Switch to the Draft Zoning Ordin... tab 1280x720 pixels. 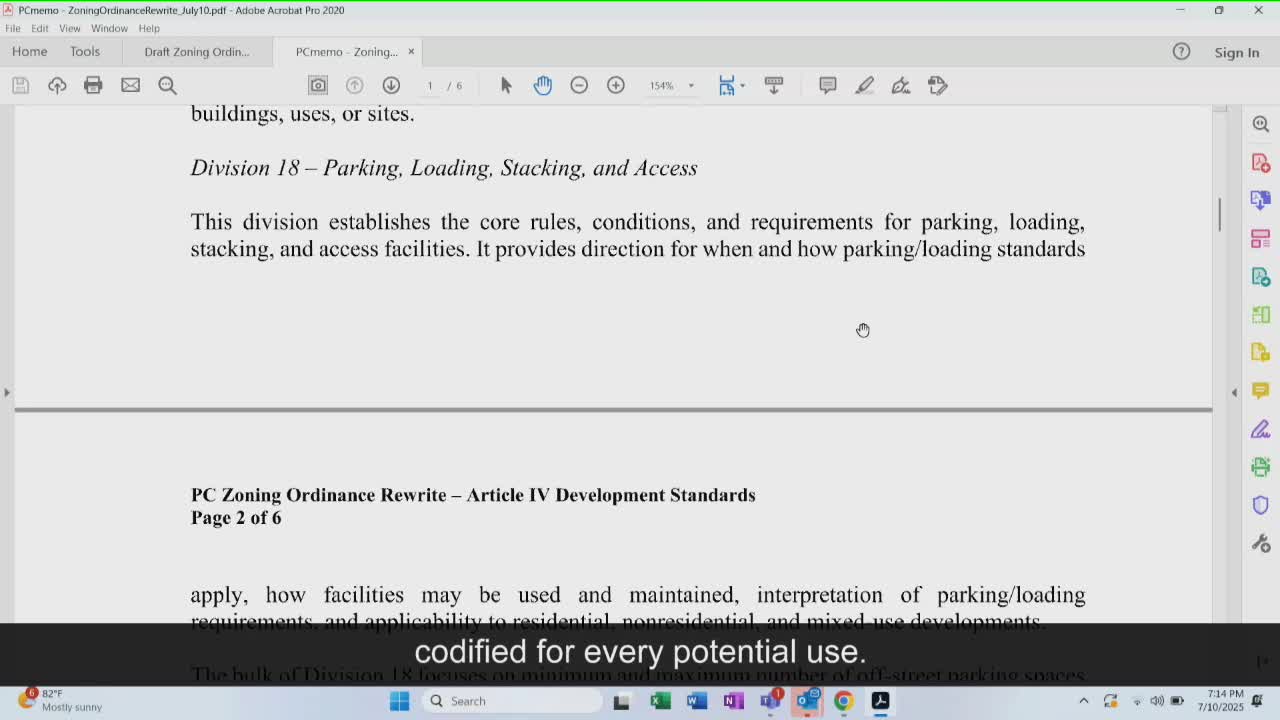pyautogui.click(x=197, y=52)
